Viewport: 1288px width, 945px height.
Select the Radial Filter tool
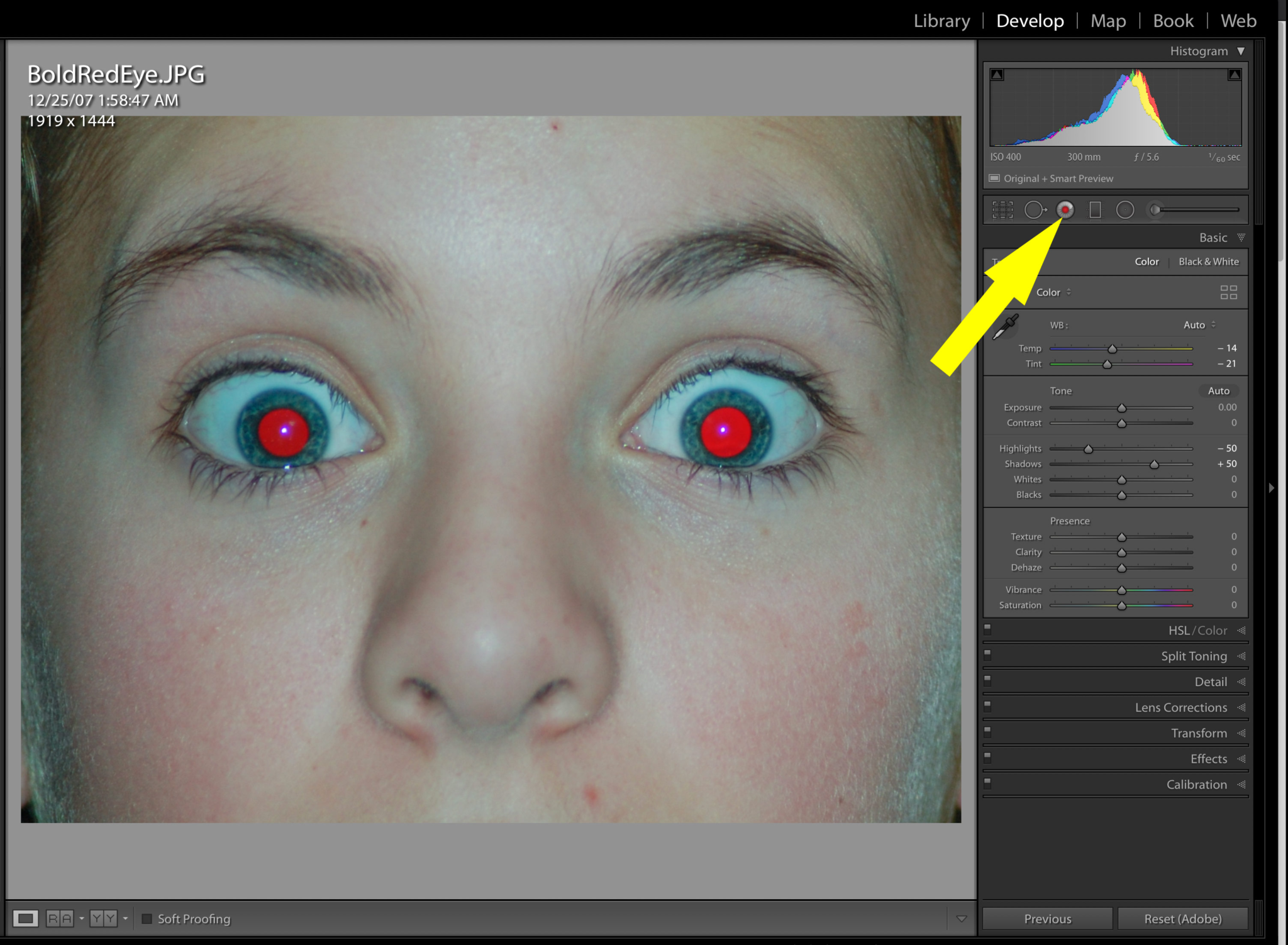[1124, 210]
